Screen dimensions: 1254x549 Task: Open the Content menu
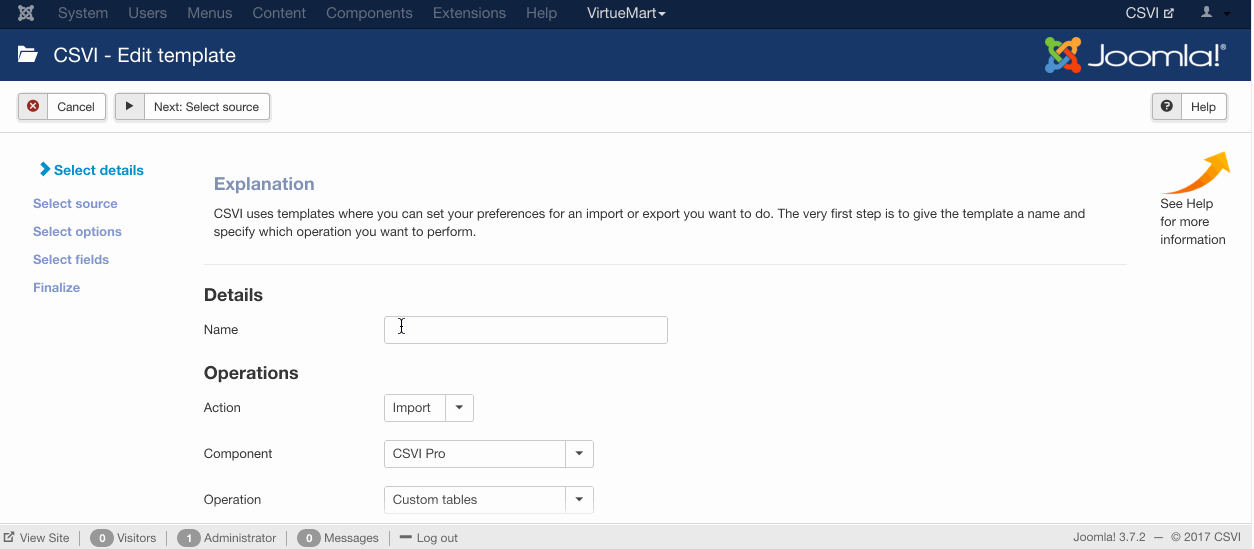(x=280, y=13)
